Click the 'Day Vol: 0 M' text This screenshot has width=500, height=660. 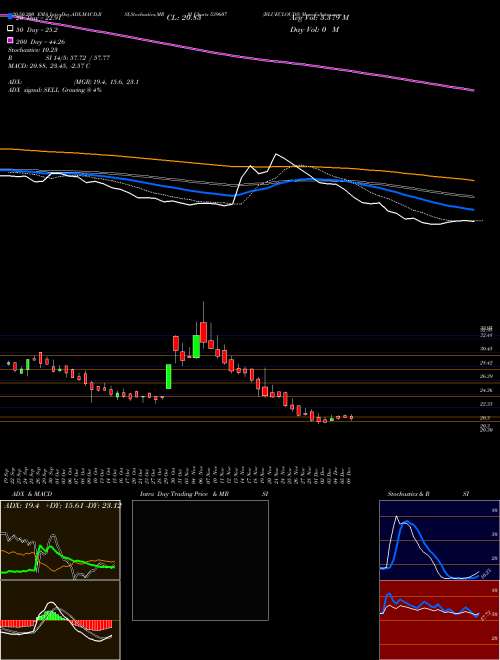[x=314, y=29]
